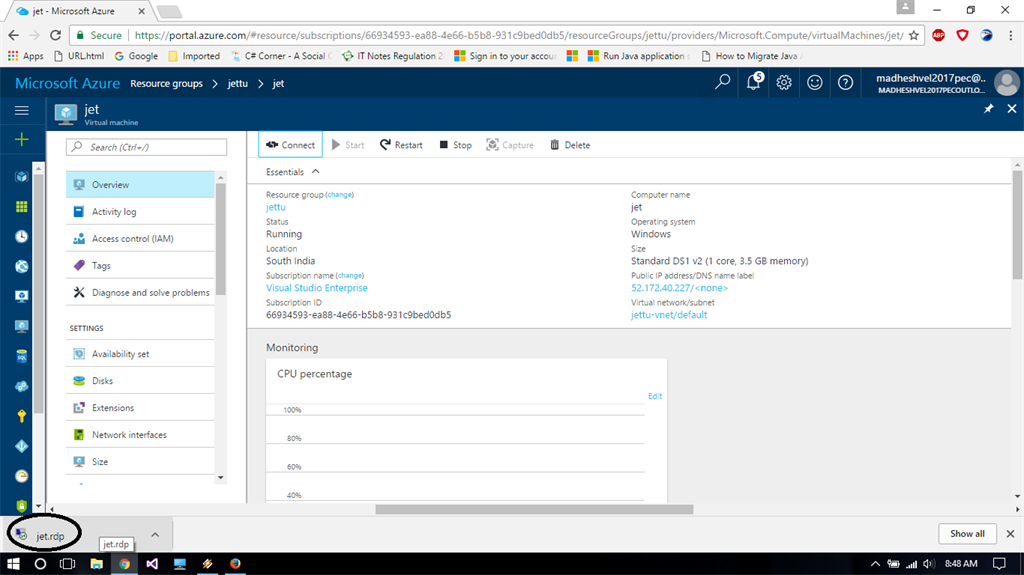Open Windows Start menu

pos(13,563)
